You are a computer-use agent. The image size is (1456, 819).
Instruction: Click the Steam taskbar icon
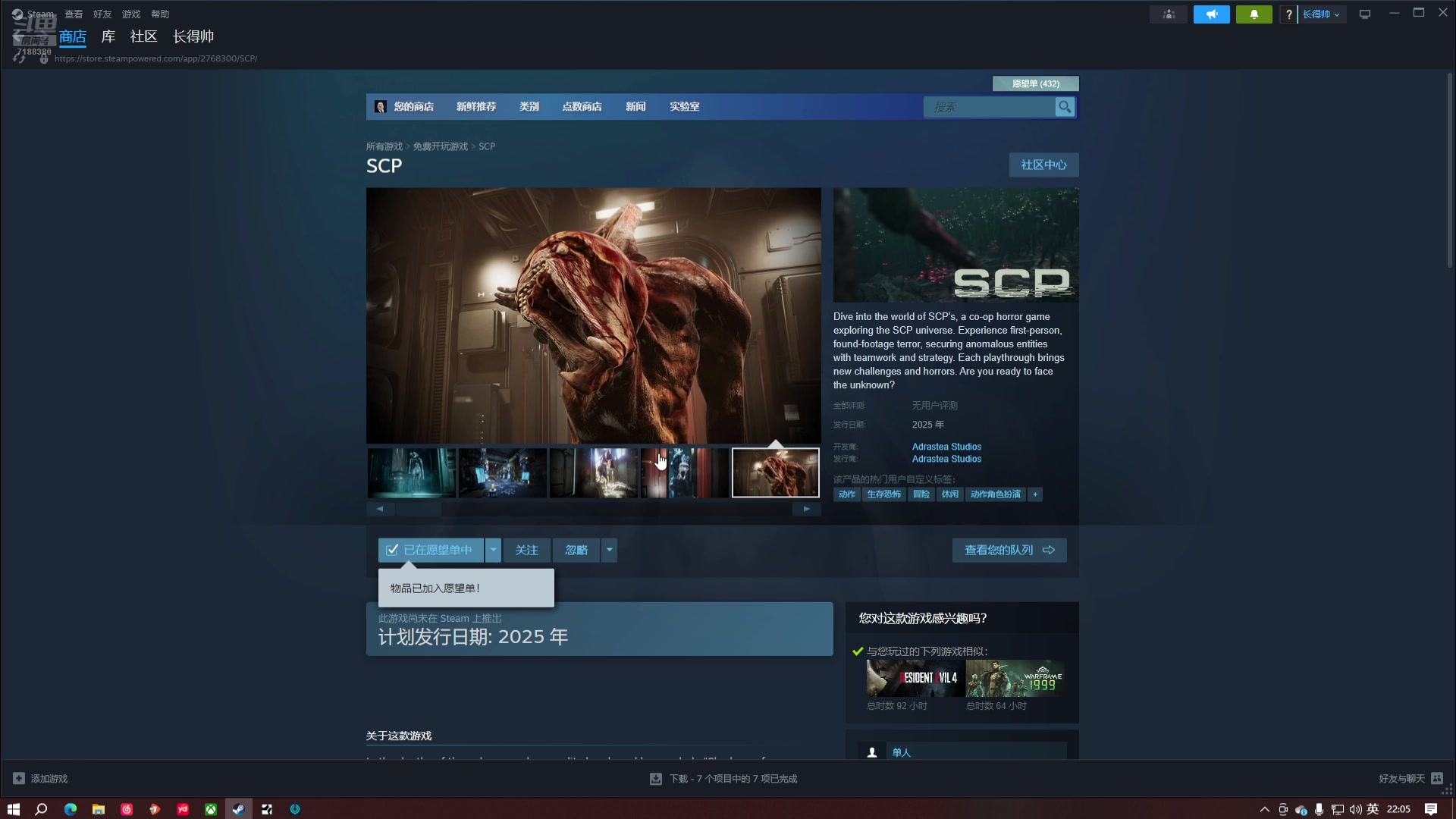[238, 809]
